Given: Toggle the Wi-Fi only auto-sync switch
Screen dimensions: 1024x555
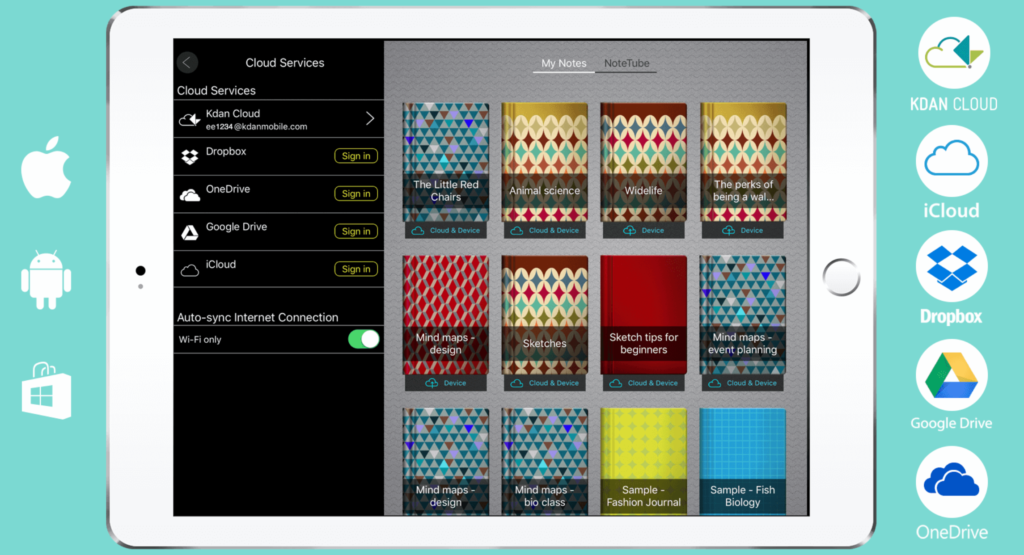Looking at the screenshot, I should (363, 340).
